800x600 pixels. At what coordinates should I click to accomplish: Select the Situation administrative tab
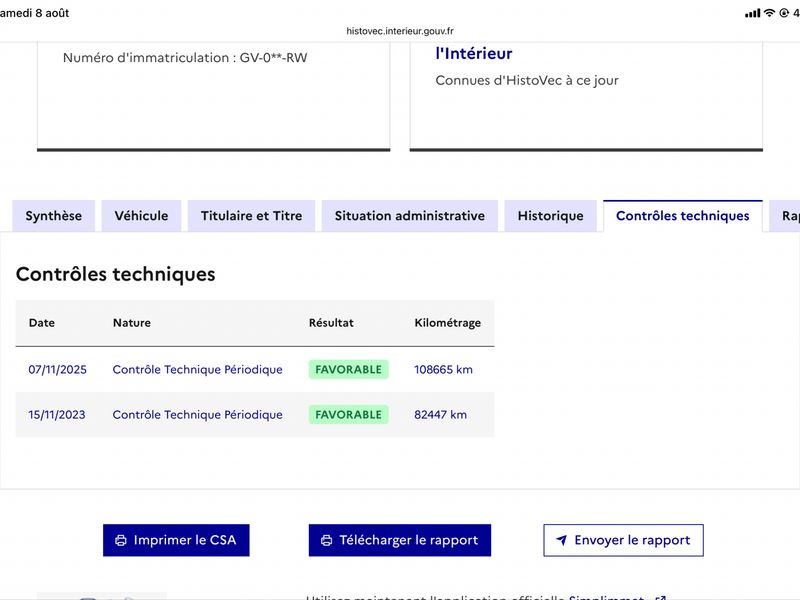click(x=410, y=216)
